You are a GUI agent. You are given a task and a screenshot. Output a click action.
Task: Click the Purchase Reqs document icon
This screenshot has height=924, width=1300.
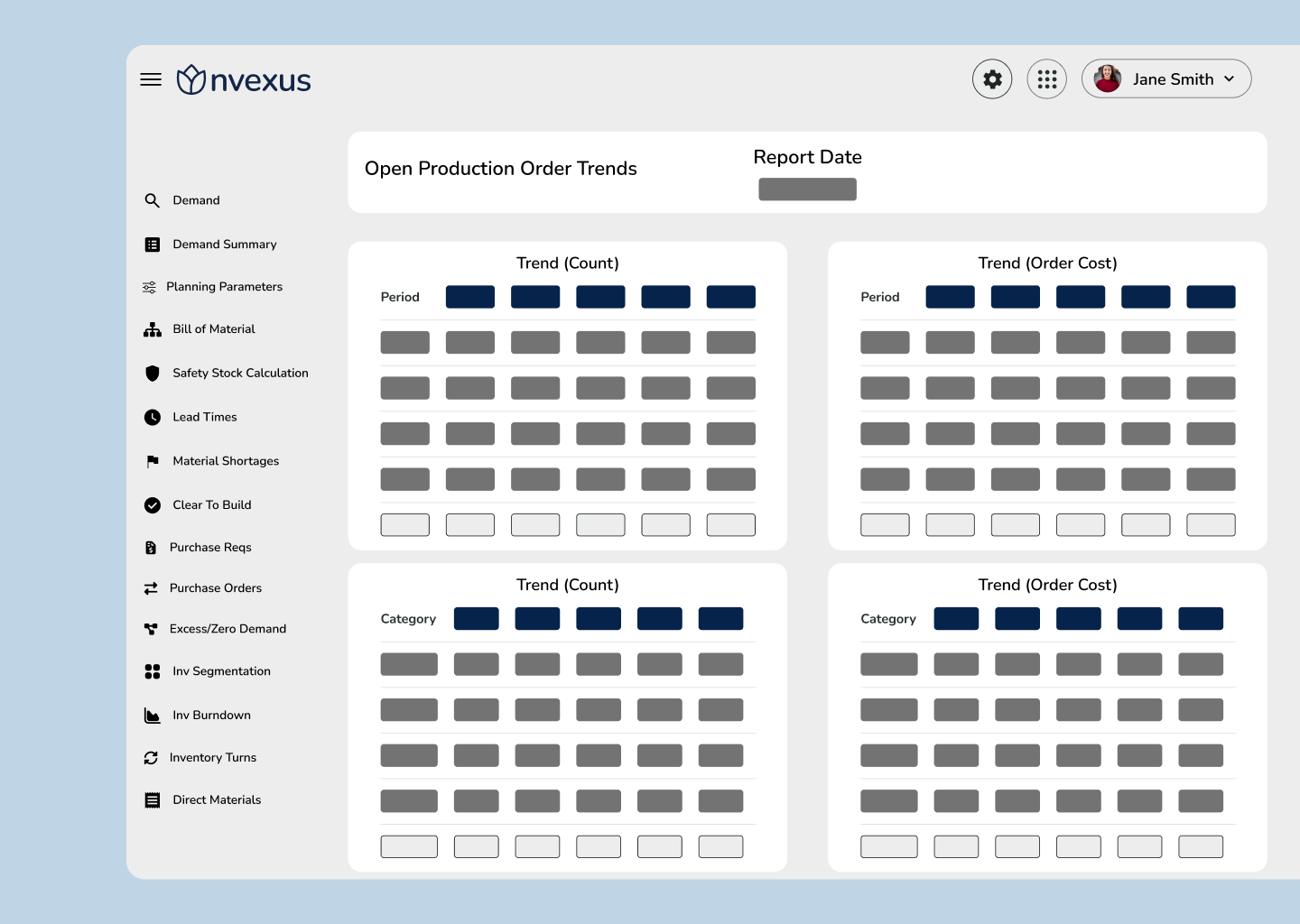click(x=151, y=548)
